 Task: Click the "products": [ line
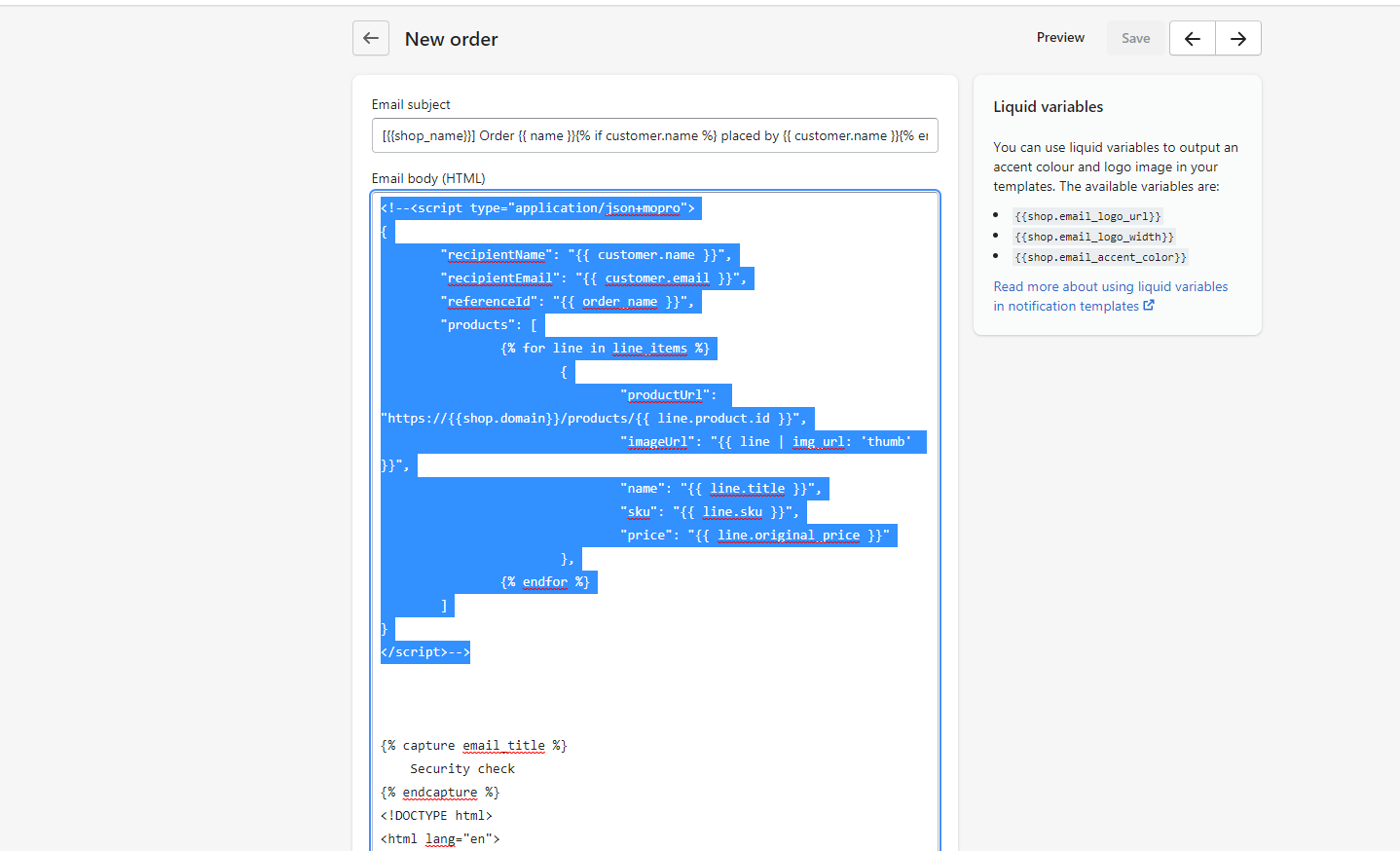(x=489, y=325)
